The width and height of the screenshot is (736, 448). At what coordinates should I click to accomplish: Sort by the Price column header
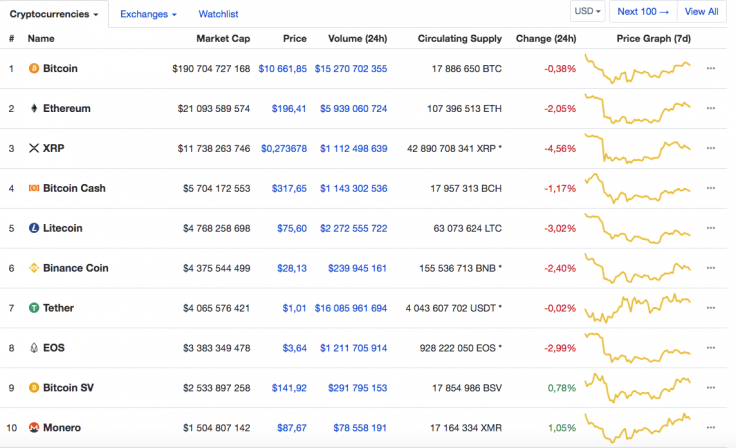click(x=295, y=39)
